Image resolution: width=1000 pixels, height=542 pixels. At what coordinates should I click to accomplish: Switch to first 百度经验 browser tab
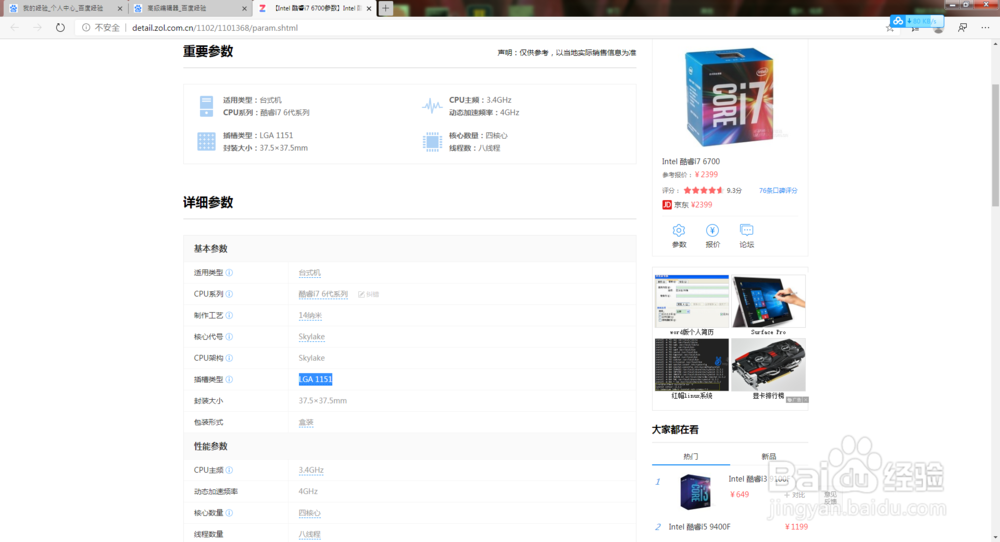coord(64,8)
